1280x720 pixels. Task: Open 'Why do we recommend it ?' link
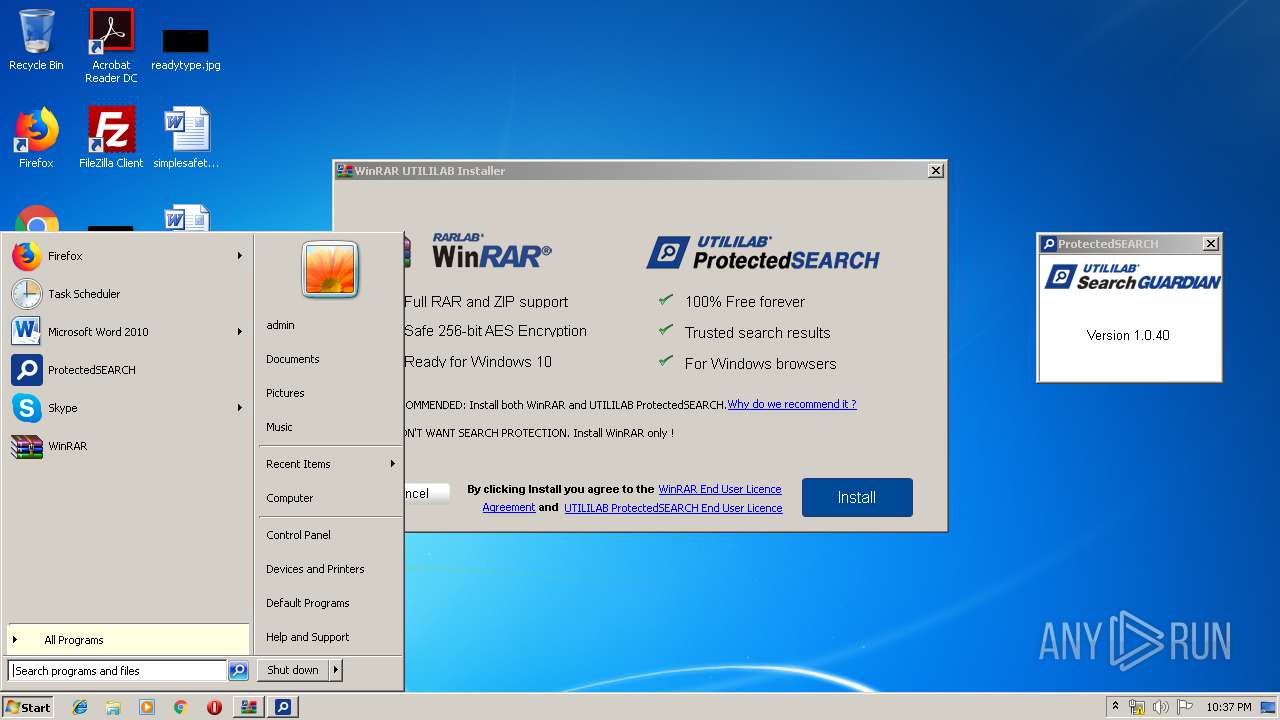coord(792,404)
